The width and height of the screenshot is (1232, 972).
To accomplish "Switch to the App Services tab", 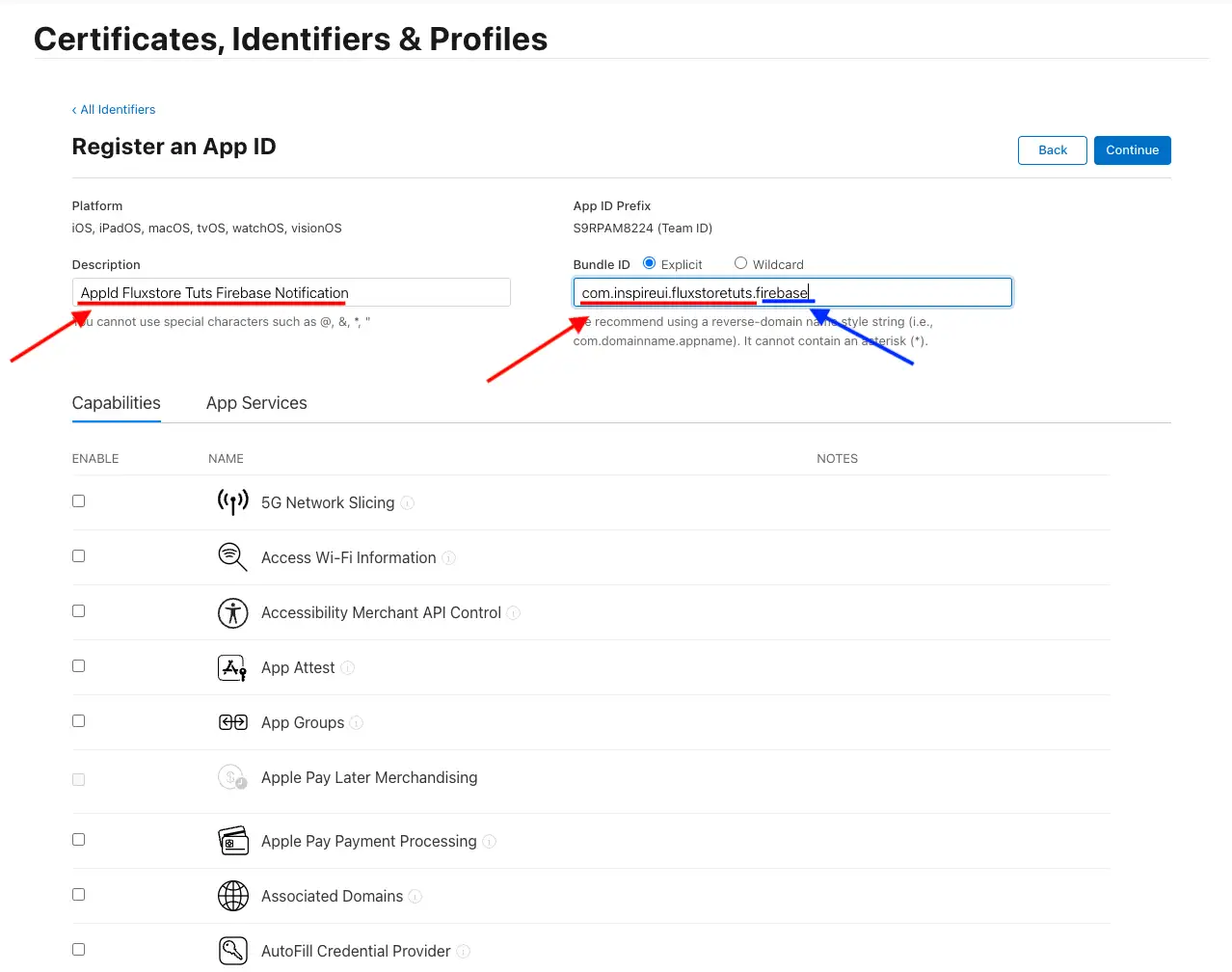I will click(256, 403).
